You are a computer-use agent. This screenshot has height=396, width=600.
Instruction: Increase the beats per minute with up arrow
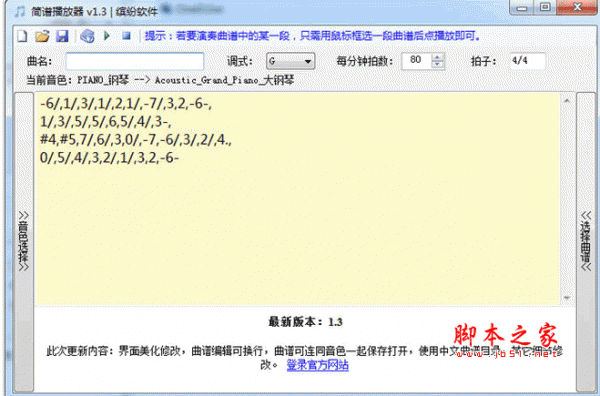pyautogui.click(x=437, y=57)
